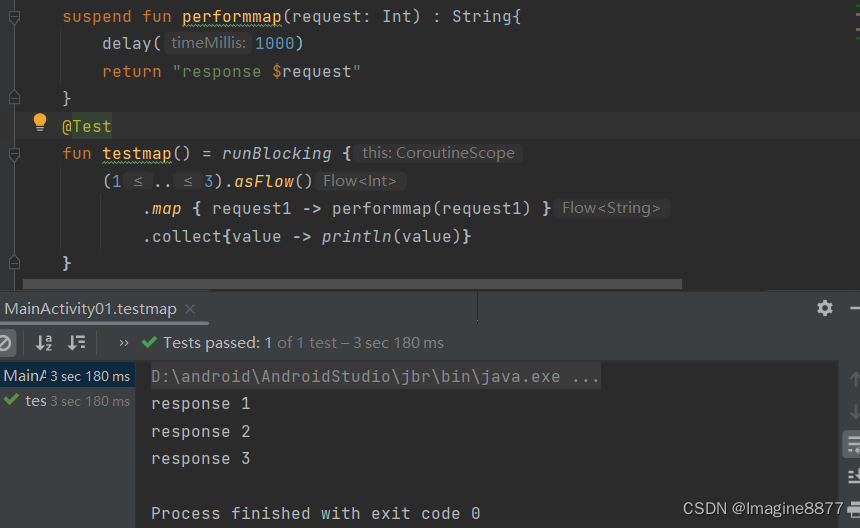Viewport: 860px width, 528px height.
Task: Close the MainActivity01.testmap tab
Action: (190, 309)
